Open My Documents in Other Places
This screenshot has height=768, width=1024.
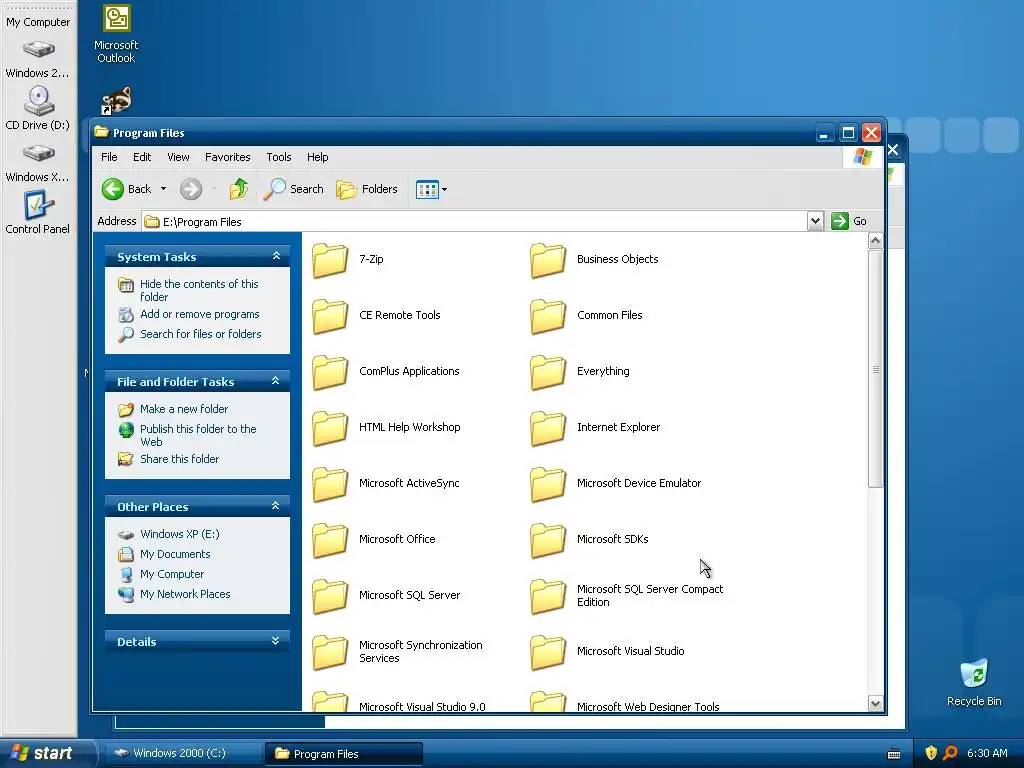point(175,554)
